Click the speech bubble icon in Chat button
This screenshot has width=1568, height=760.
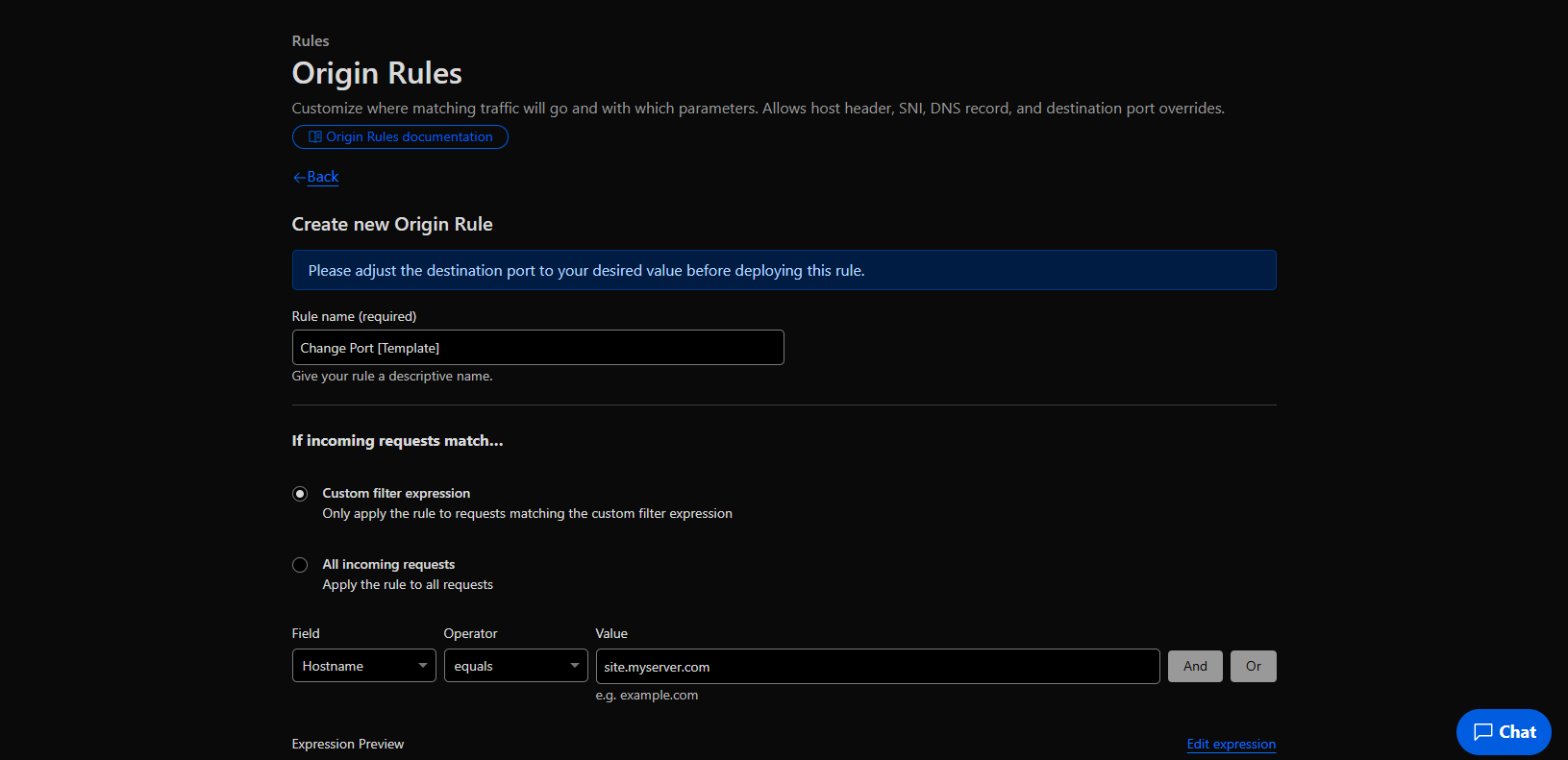click(x=1483, y=732)
